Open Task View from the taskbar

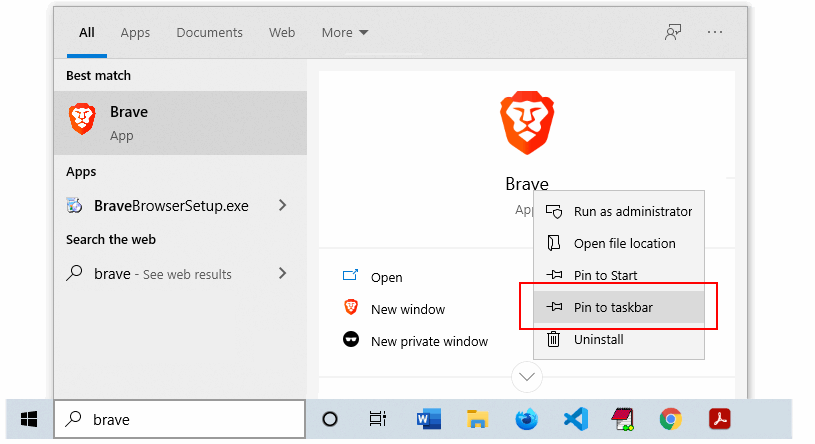pos(378,419)
